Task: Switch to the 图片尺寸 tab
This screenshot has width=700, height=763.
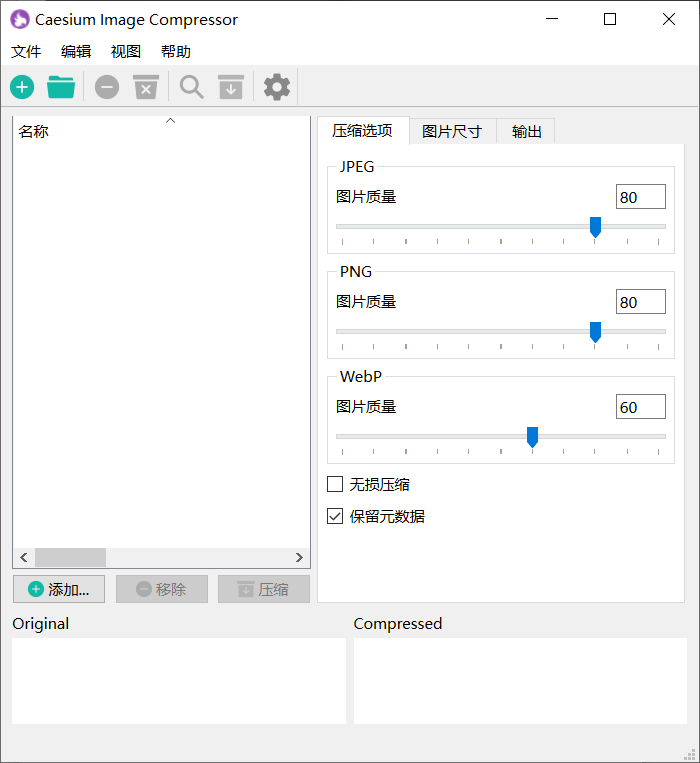Action: (x=452, y=131)
